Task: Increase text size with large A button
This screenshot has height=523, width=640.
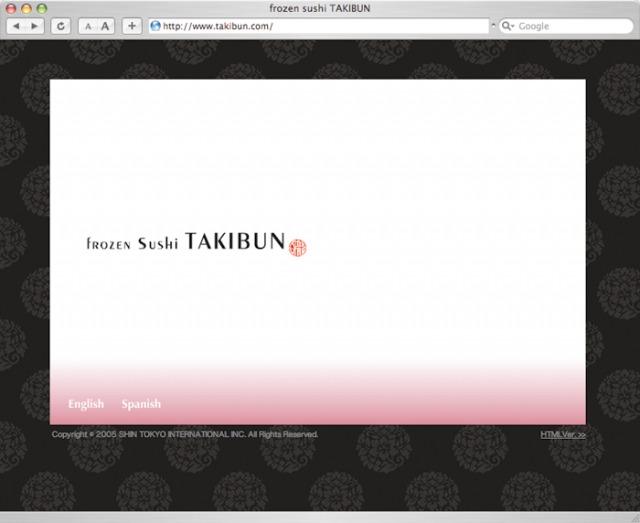Action: (x=105, y=26)
